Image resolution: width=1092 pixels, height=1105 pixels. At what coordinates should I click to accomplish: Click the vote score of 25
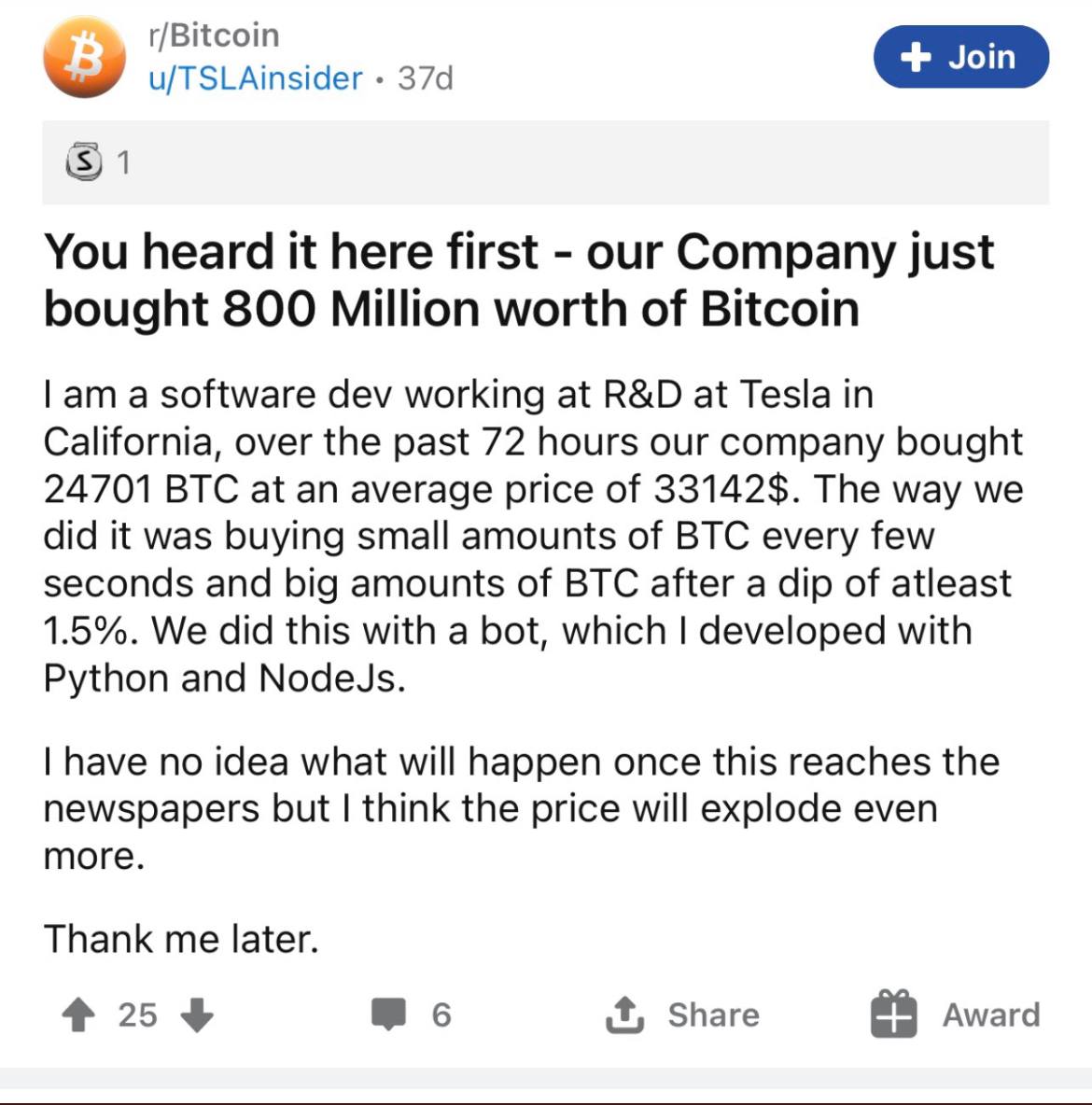137,1014
